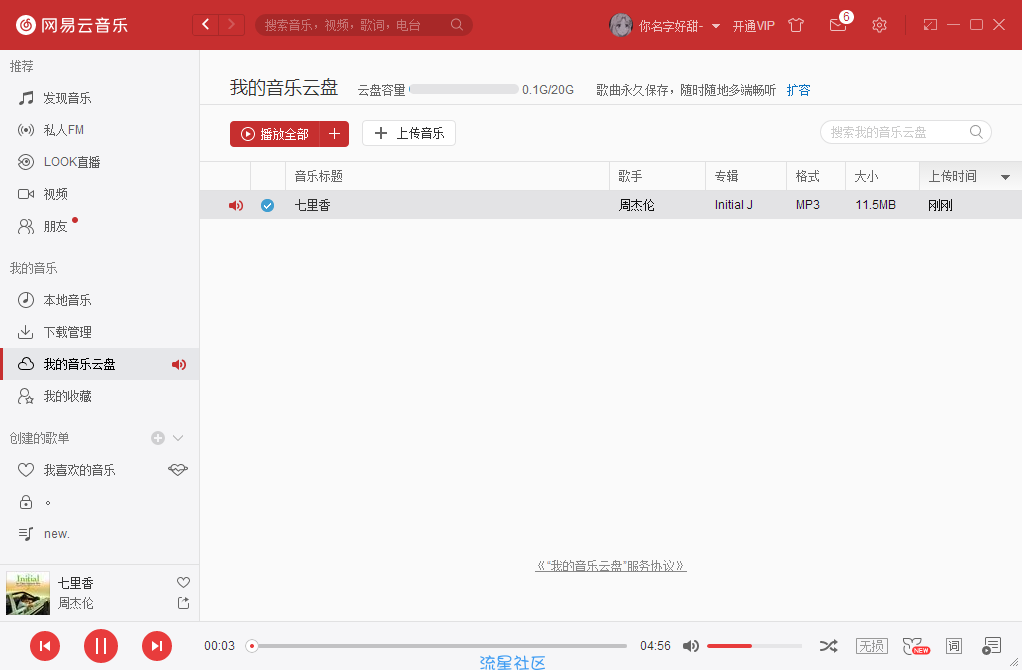Go back with the left arrow
Image resolution: width=1022 pixels, height=670 pixels.
click(206, 25)
